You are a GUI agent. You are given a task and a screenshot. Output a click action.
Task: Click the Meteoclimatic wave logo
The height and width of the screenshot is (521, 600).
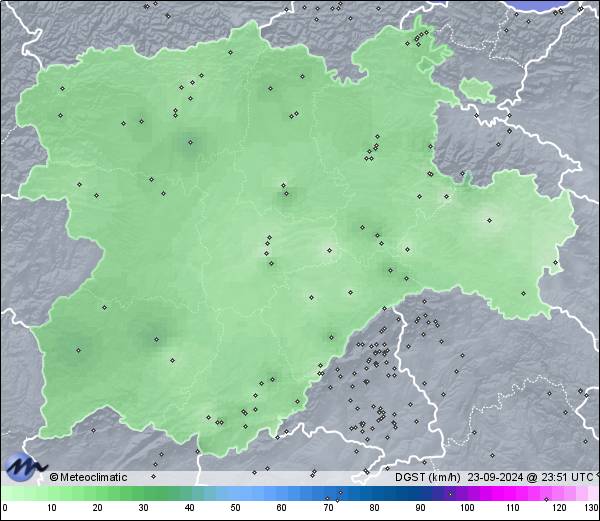25,467
